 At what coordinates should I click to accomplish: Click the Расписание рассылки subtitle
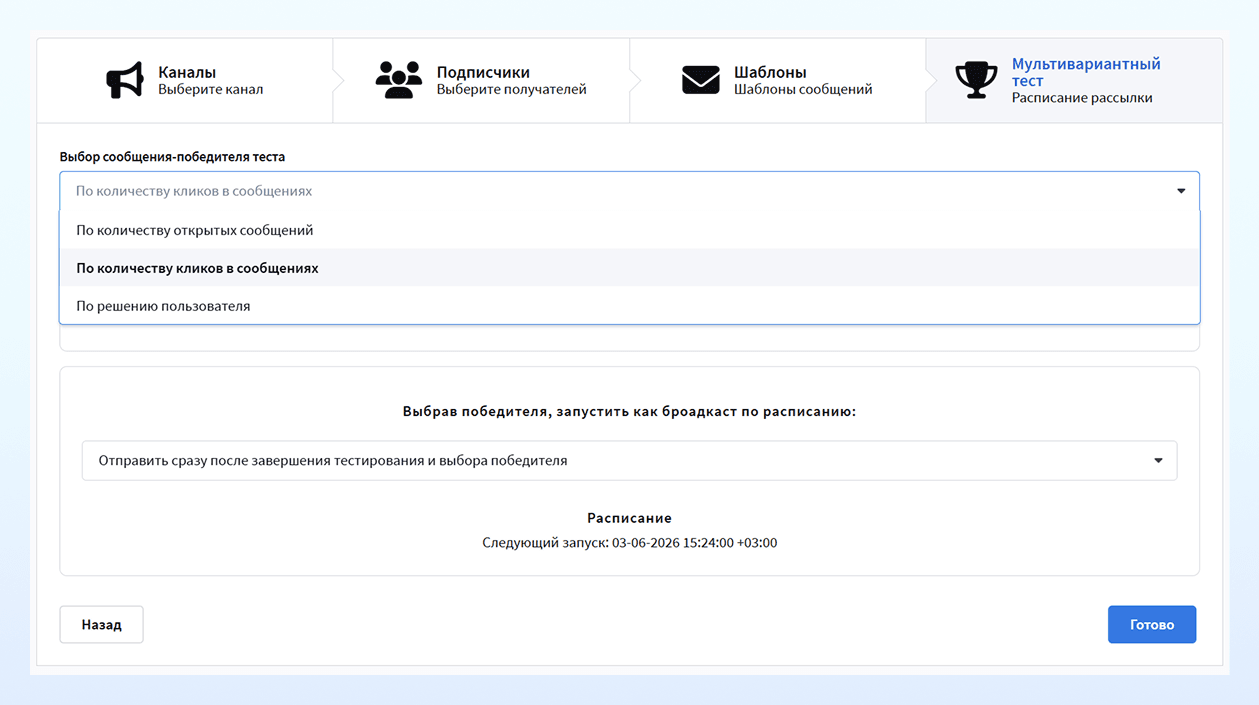pyautogui.click(x=1082, y=98)
